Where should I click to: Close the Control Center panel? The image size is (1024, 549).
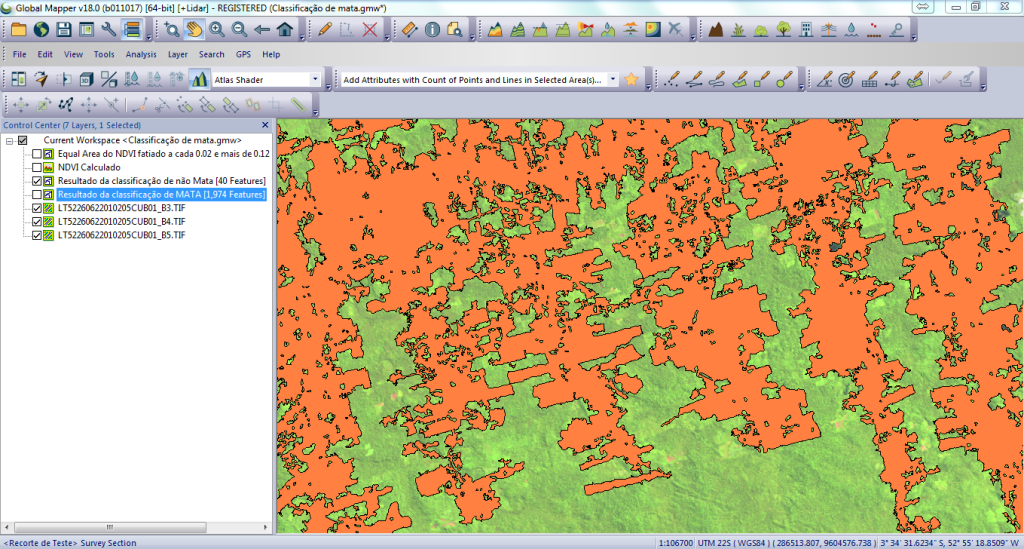[x=265, y=125]
